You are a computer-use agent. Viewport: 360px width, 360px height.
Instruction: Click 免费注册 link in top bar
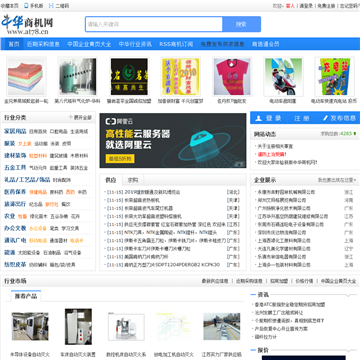[x=326, y=6]
